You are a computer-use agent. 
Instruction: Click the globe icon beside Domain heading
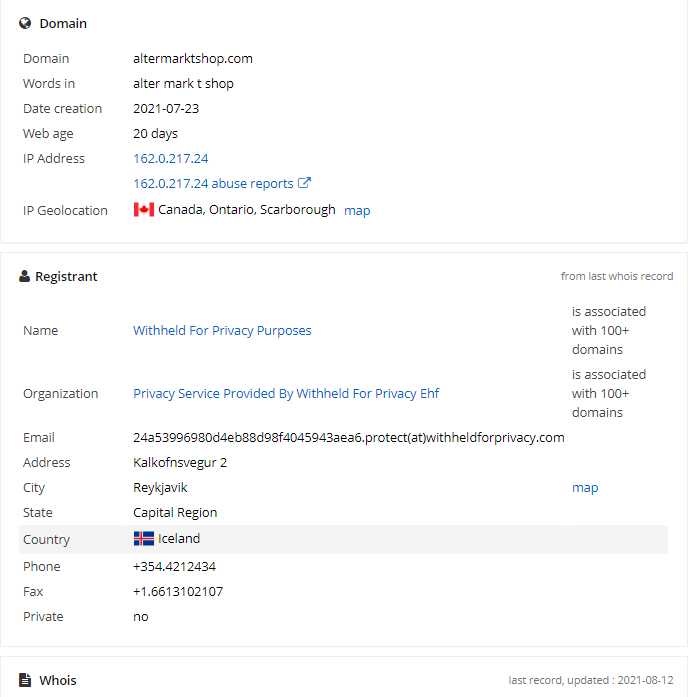(25, 23)
